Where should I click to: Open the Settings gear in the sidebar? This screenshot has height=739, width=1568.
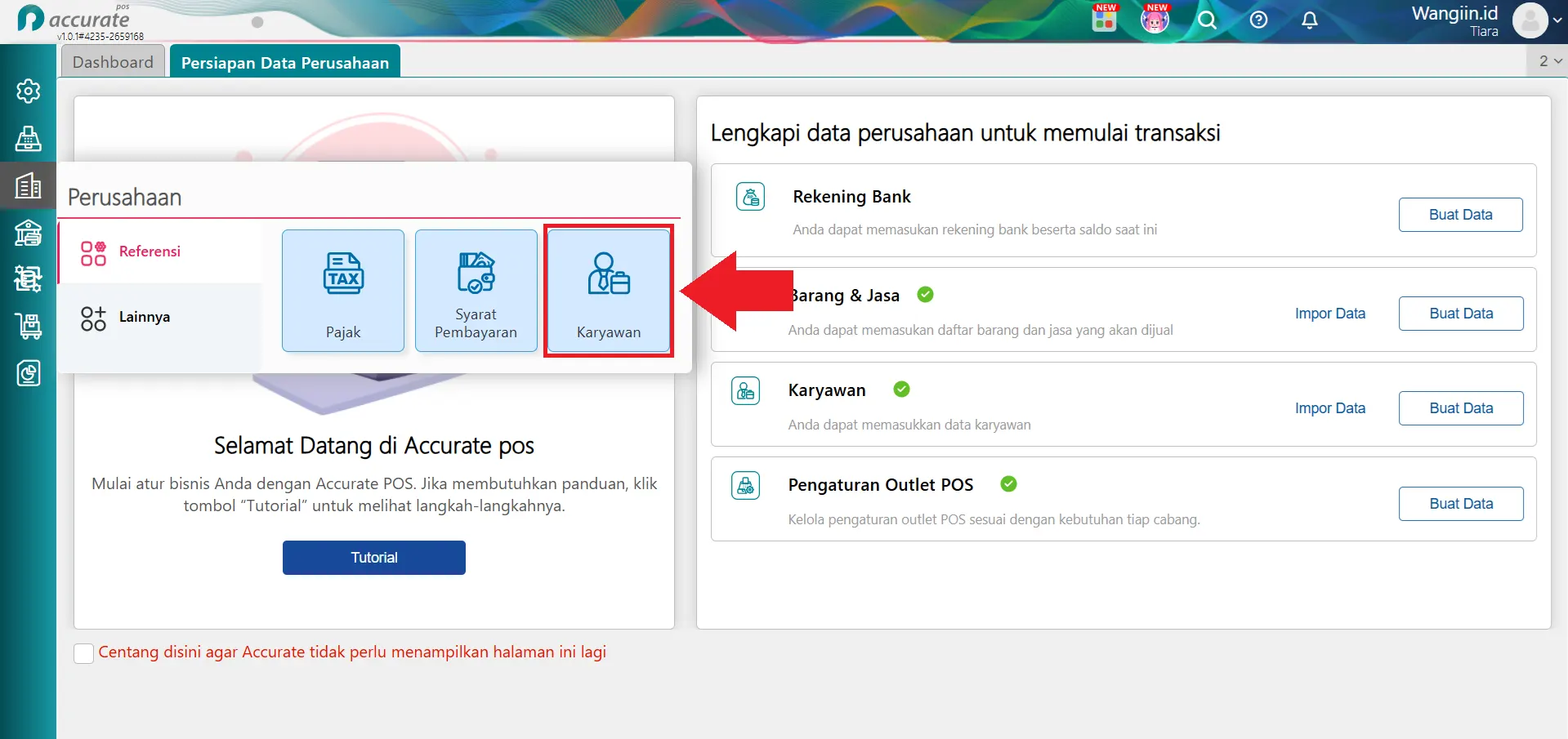(x=29, y=91)
